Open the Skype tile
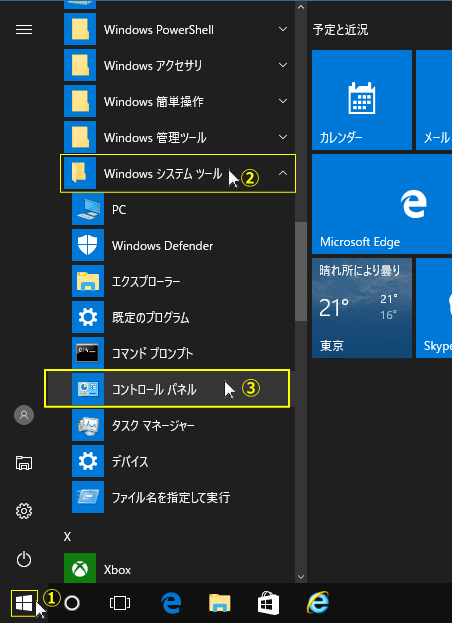452x623 pixels. tap(434, 308)
